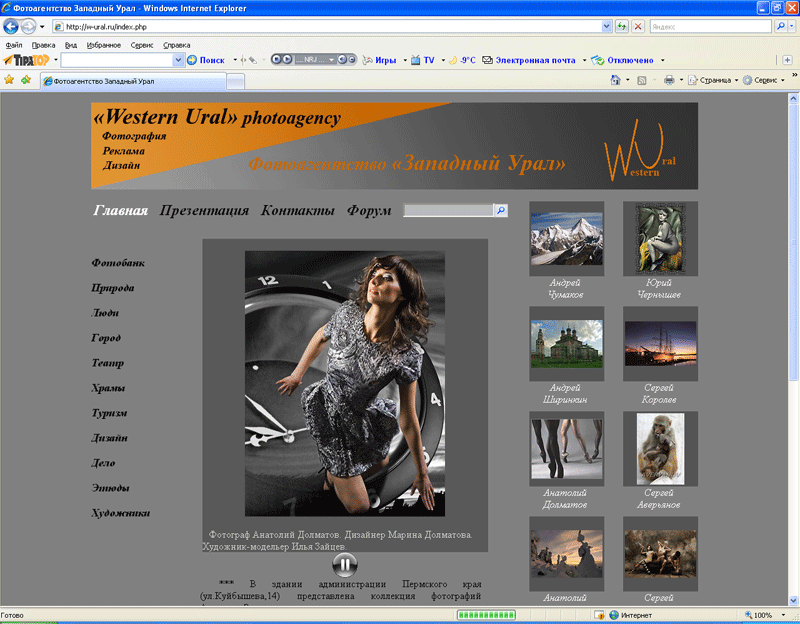Go to the Контакты page link
This screenshot has width=800, height=624.
pyautogui.click(x=297, y=211)
